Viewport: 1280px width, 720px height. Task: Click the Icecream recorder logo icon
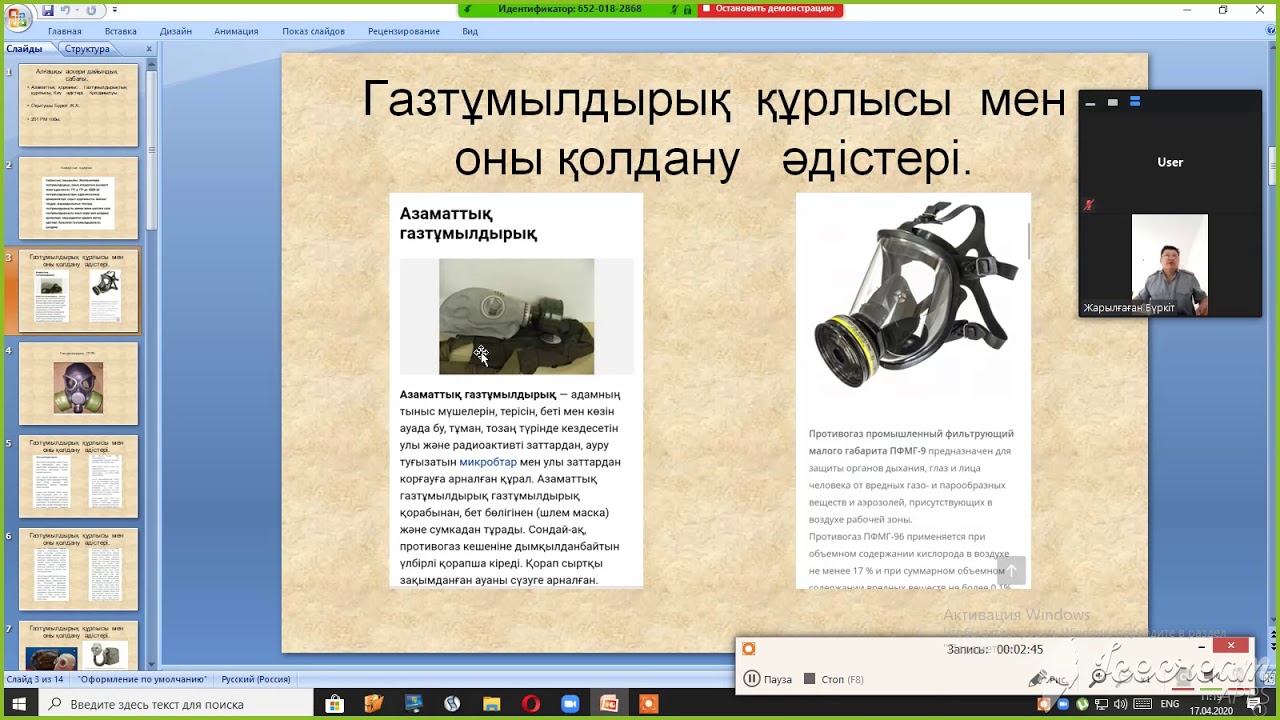pos(748,649)
